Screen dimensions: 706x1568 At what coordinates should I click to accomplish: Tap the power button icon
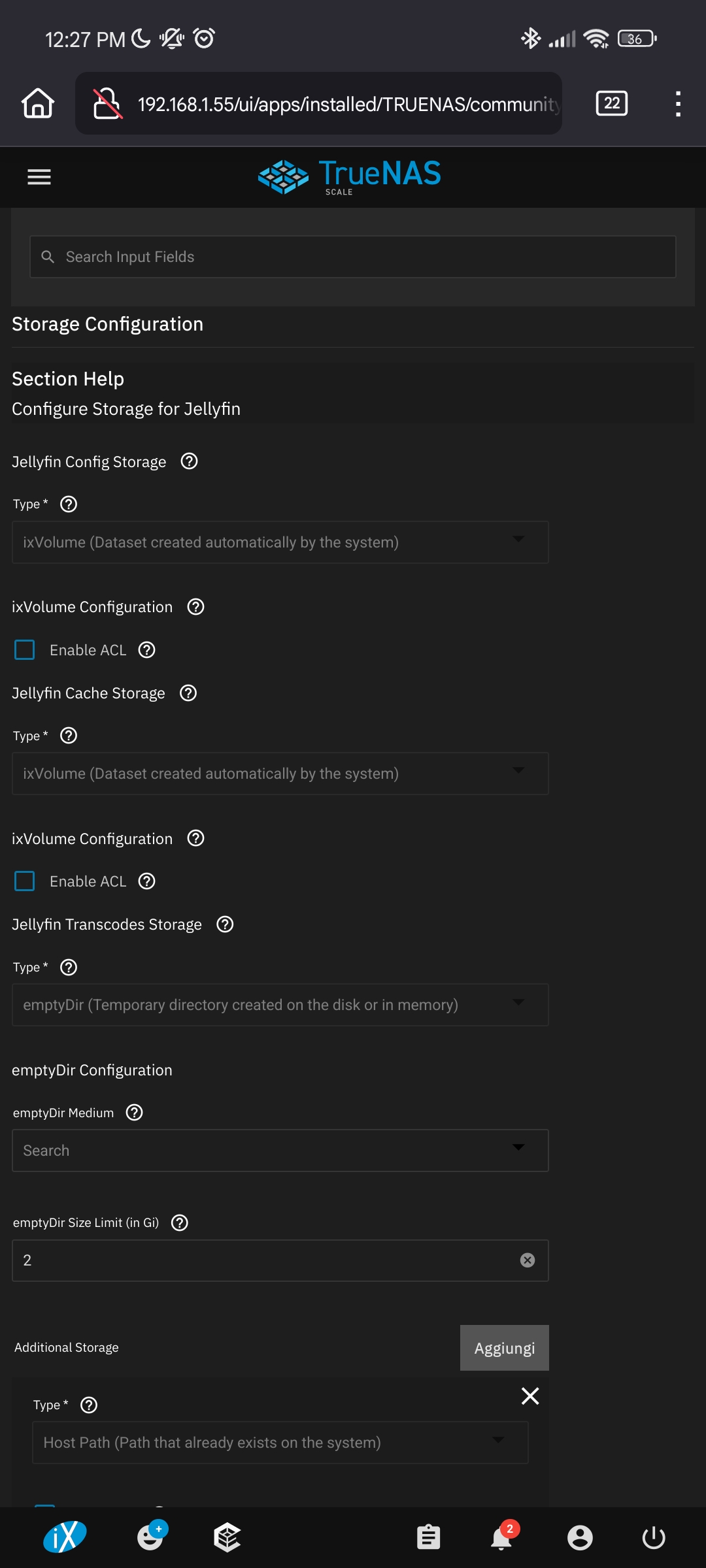pos(654,1538)
